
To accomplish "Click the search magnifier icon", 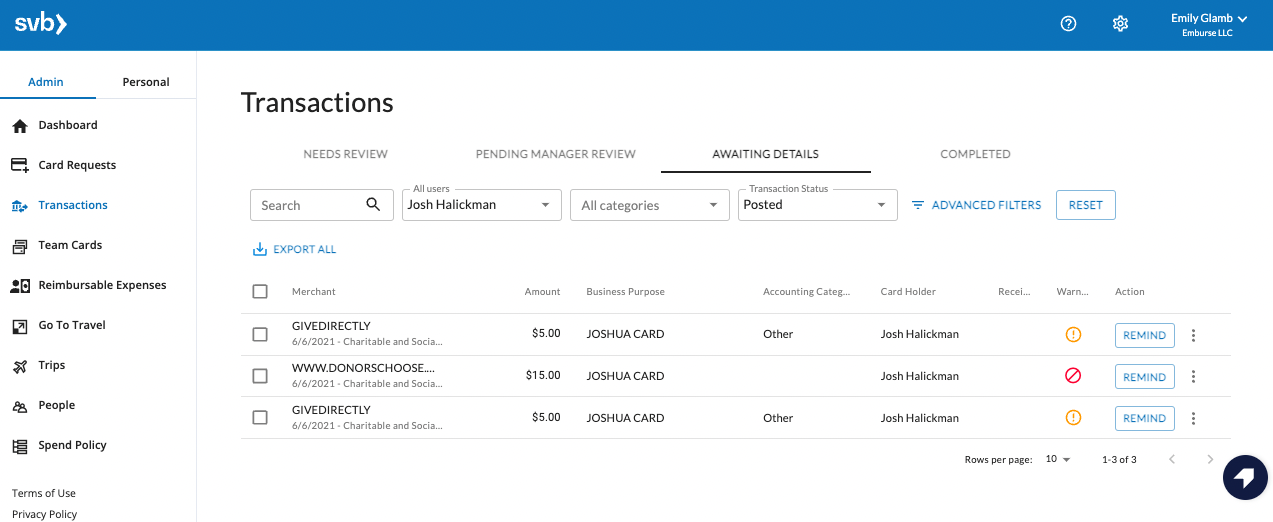I will [x=373, y=204].
